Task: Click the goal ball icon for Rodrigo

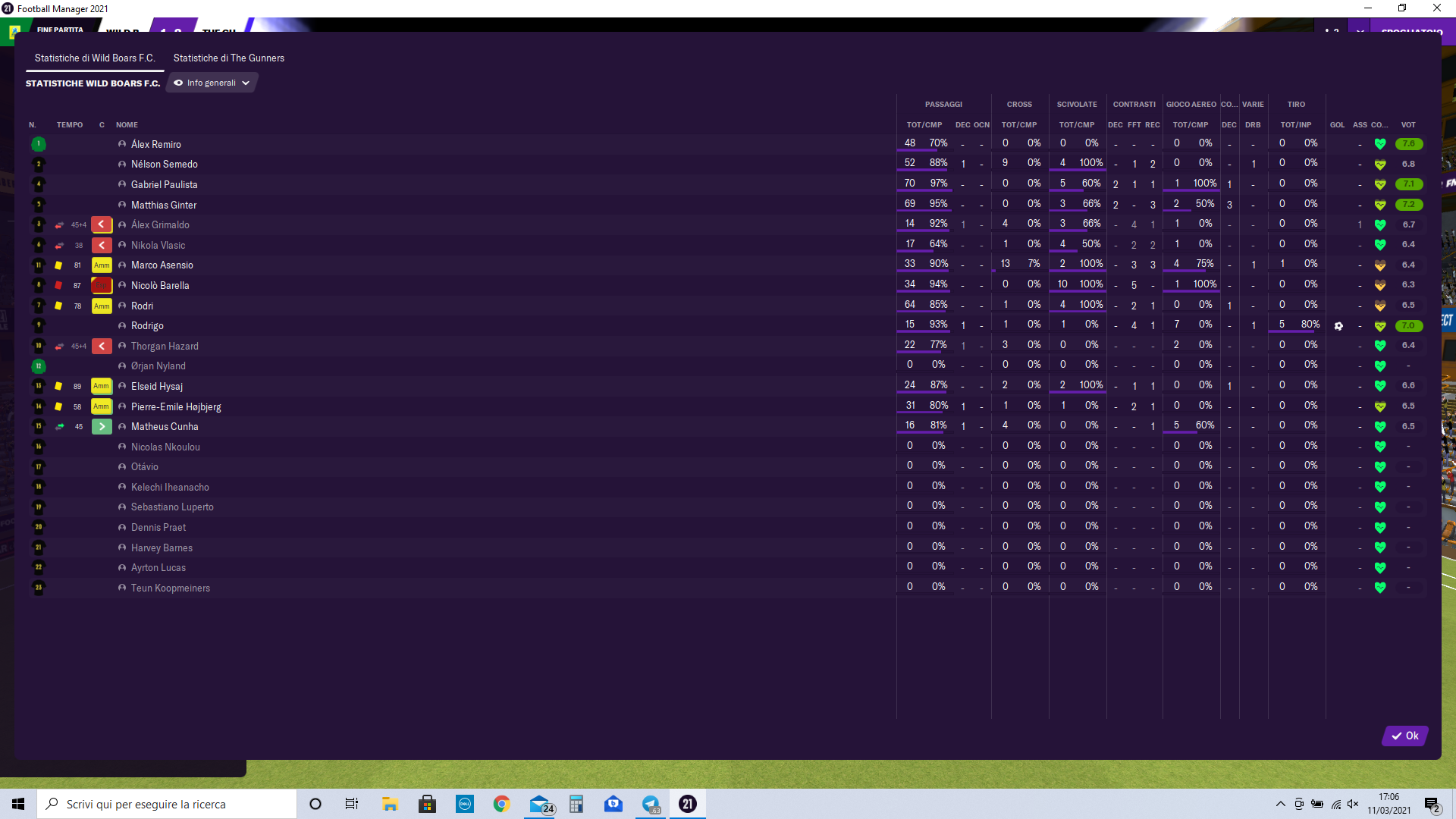Action: pos(1338,326)
